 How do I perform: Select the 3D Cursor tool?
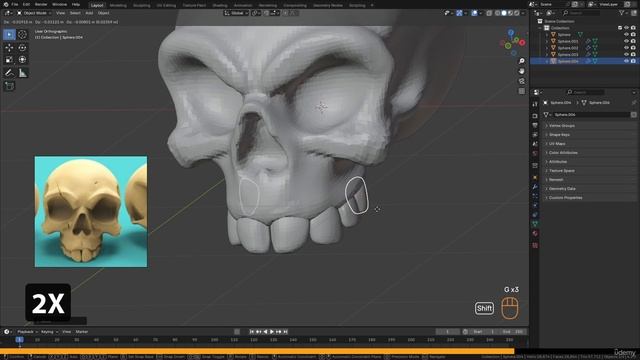[22, 35]
